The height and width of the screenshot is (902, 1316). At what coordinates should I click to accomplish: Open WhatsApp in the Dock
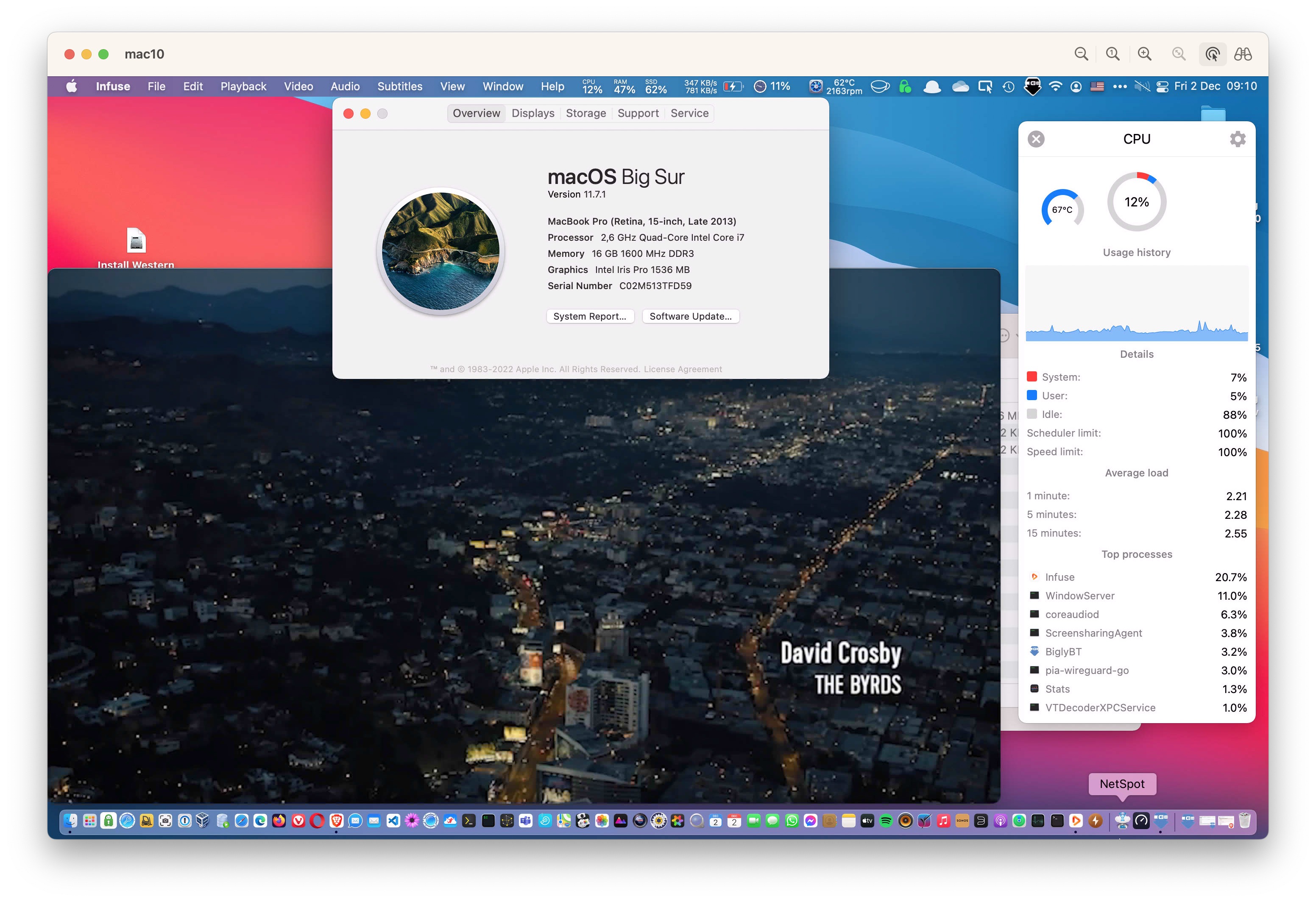tap(792, 821)
